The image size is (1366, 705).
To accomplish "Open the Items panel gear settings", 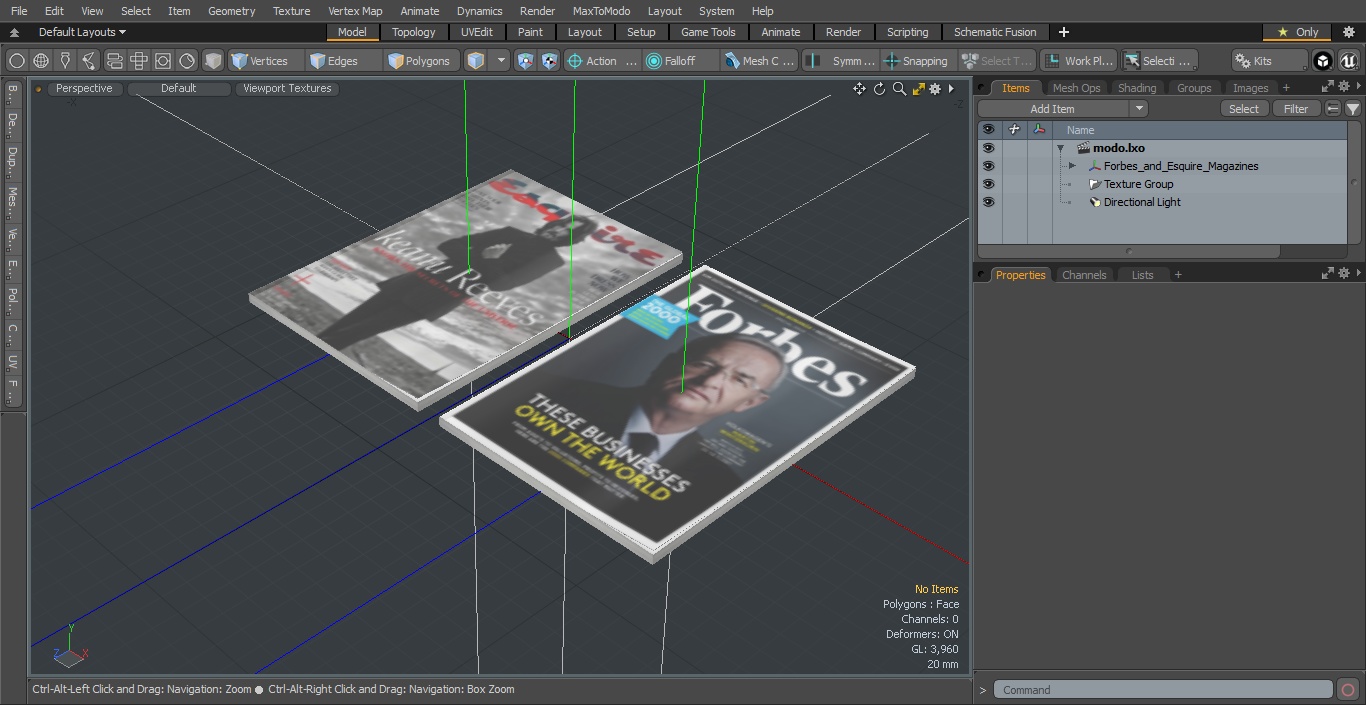I will click(x=1345, y=88).
